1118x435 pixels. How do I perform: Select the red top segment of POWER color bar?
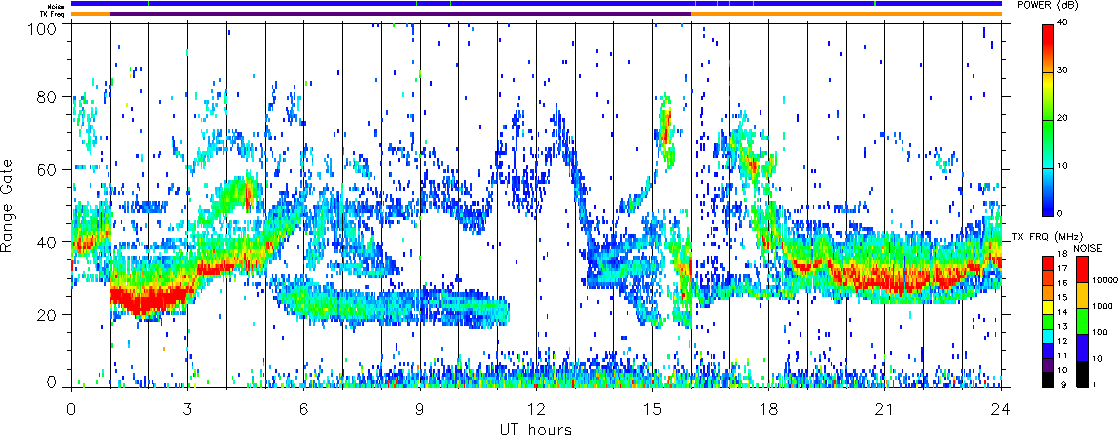pyautogui.click(x=1048, y=48)
